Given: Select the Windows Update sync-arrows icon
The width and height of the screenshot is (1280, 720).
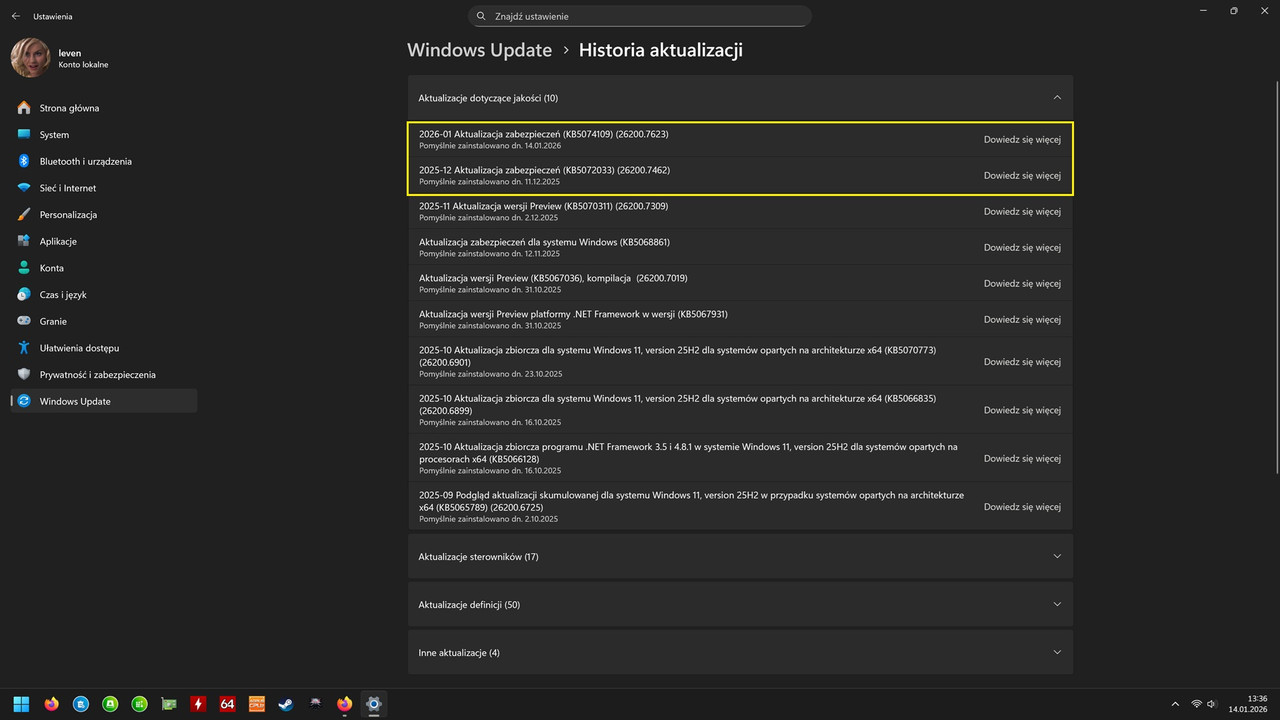Looking at the screenshot, I should tap(24, 401).
